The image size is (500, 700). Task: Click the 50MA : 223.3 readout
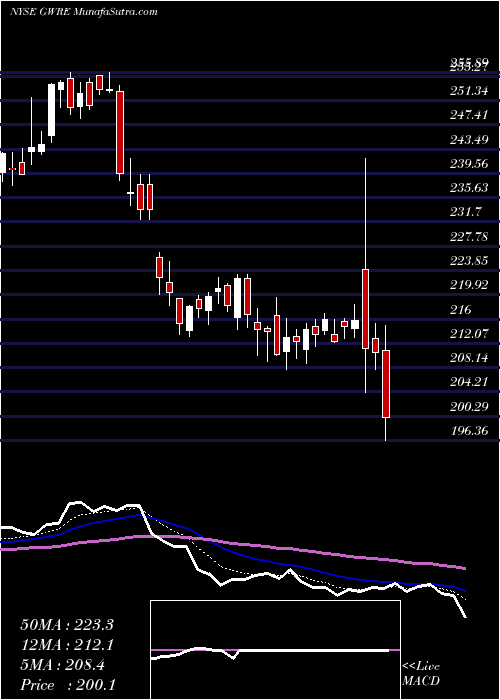[x=67, y=625]
